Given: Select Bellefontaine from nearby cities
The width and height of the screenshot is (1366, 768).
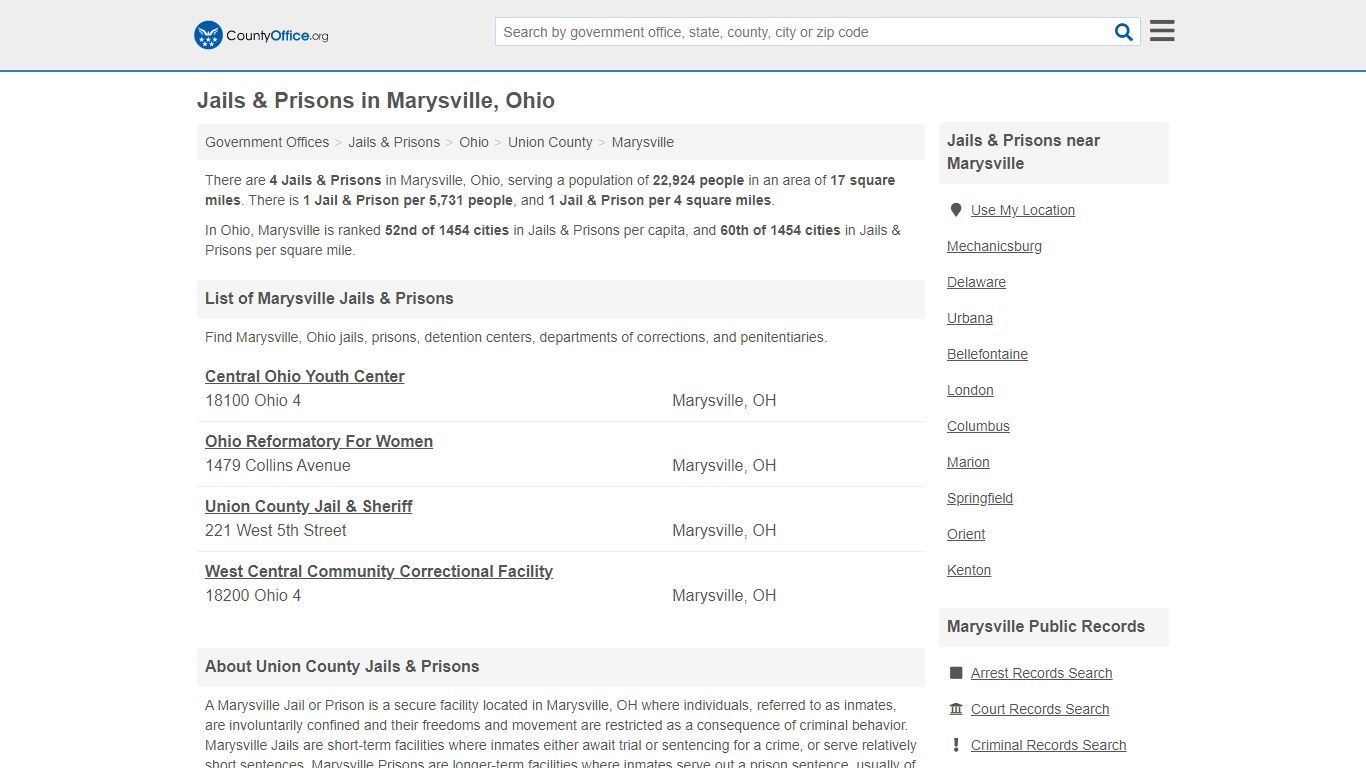Looking at the screenshot, I should tap(987, 354).
